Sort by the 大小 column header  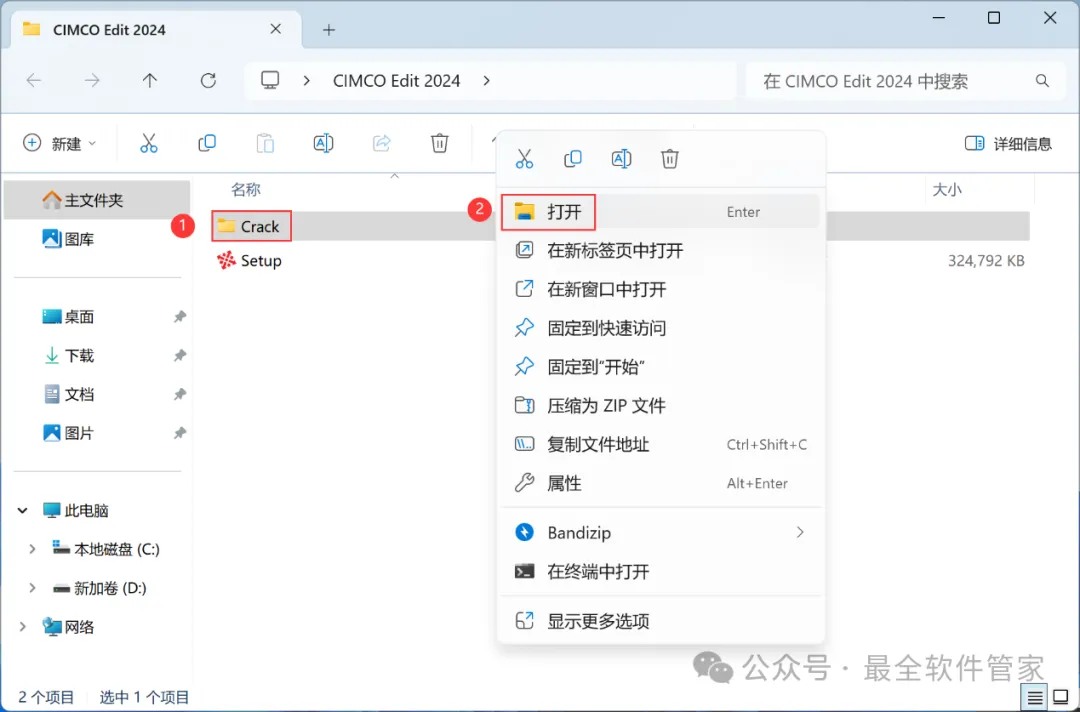(947, 189)
